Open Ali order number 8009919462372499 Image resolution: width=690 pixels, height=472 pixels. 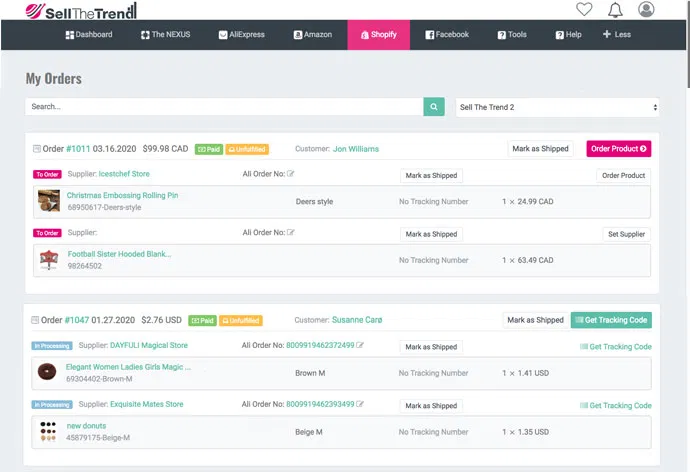pyautogui.click(x=320, y=345)
